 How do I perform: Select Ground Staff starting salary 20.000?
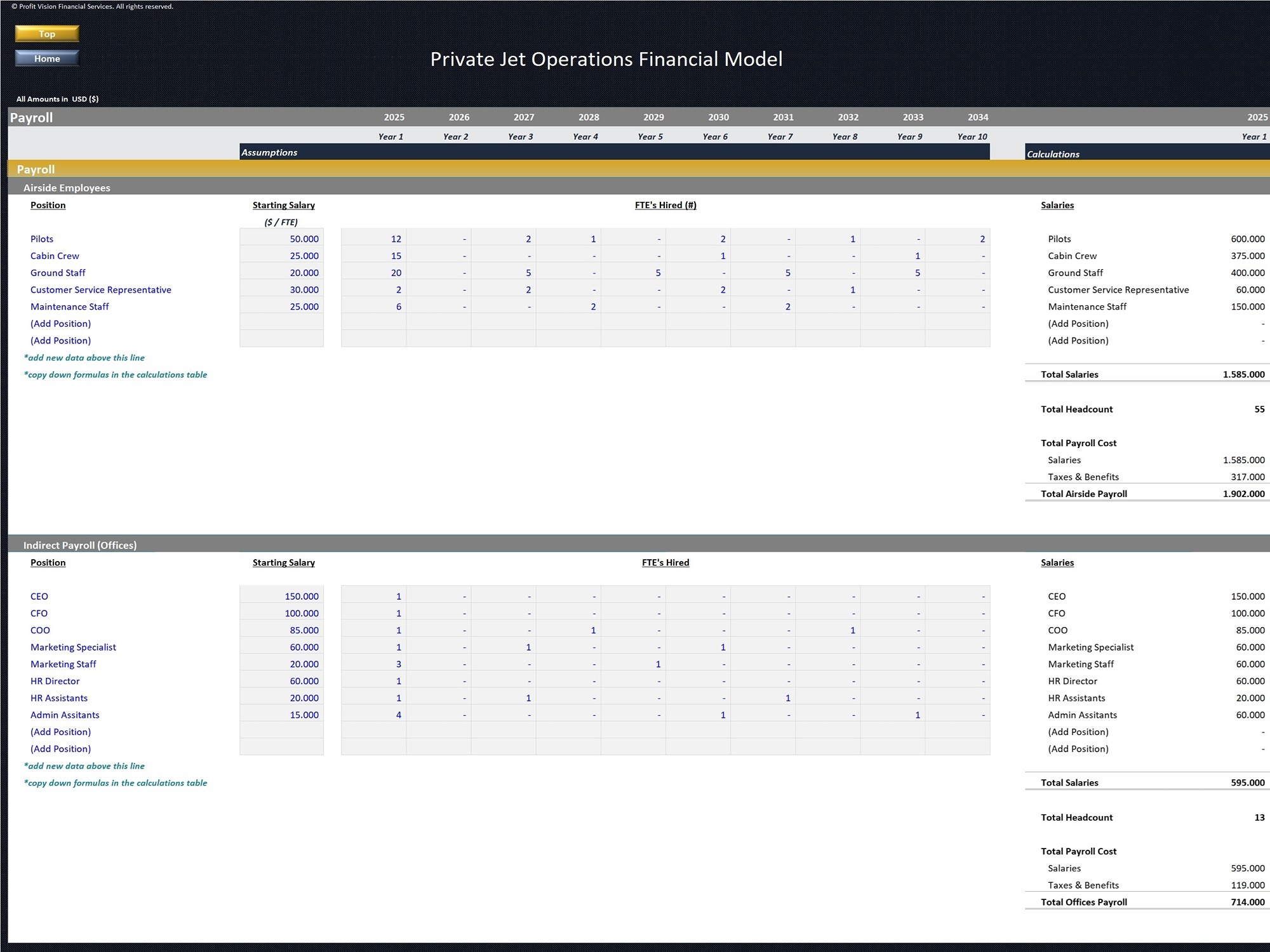click(x=281, y=273)
